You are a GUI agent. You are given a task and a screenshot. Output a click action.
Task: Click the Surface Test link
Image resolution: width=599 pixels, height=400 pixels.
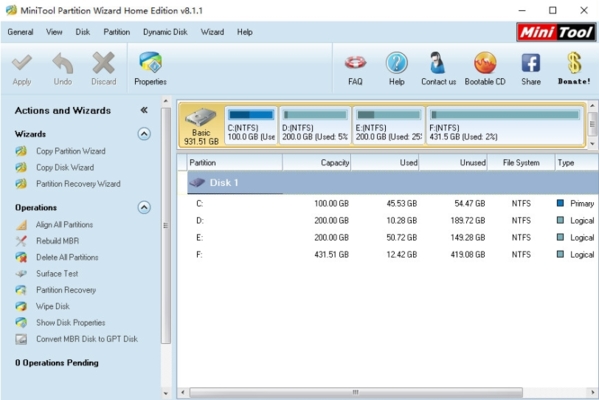pos(57,274)
